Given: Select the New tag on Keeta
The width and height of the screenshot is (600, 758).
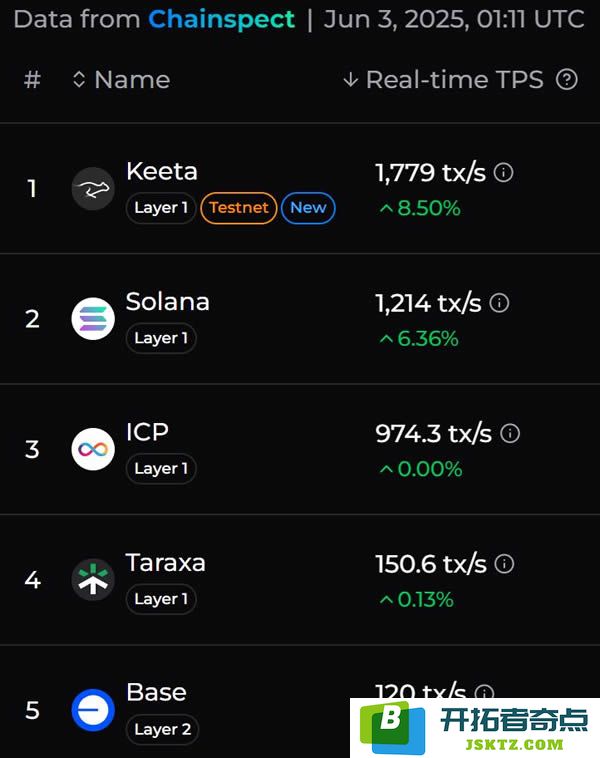Looking at the screenshot, I should 308,208.
